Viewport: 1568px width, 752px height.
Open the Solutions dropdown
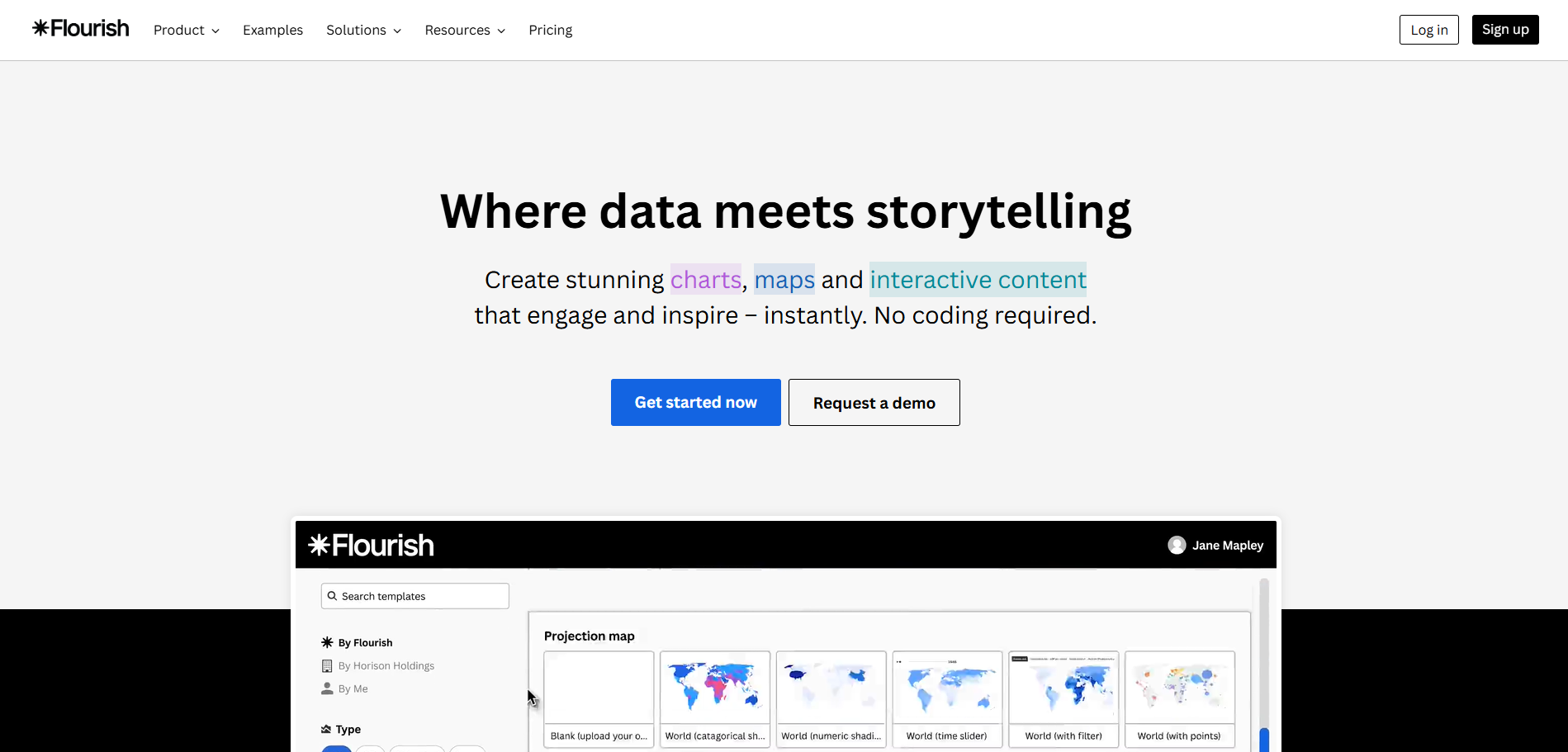363,30
